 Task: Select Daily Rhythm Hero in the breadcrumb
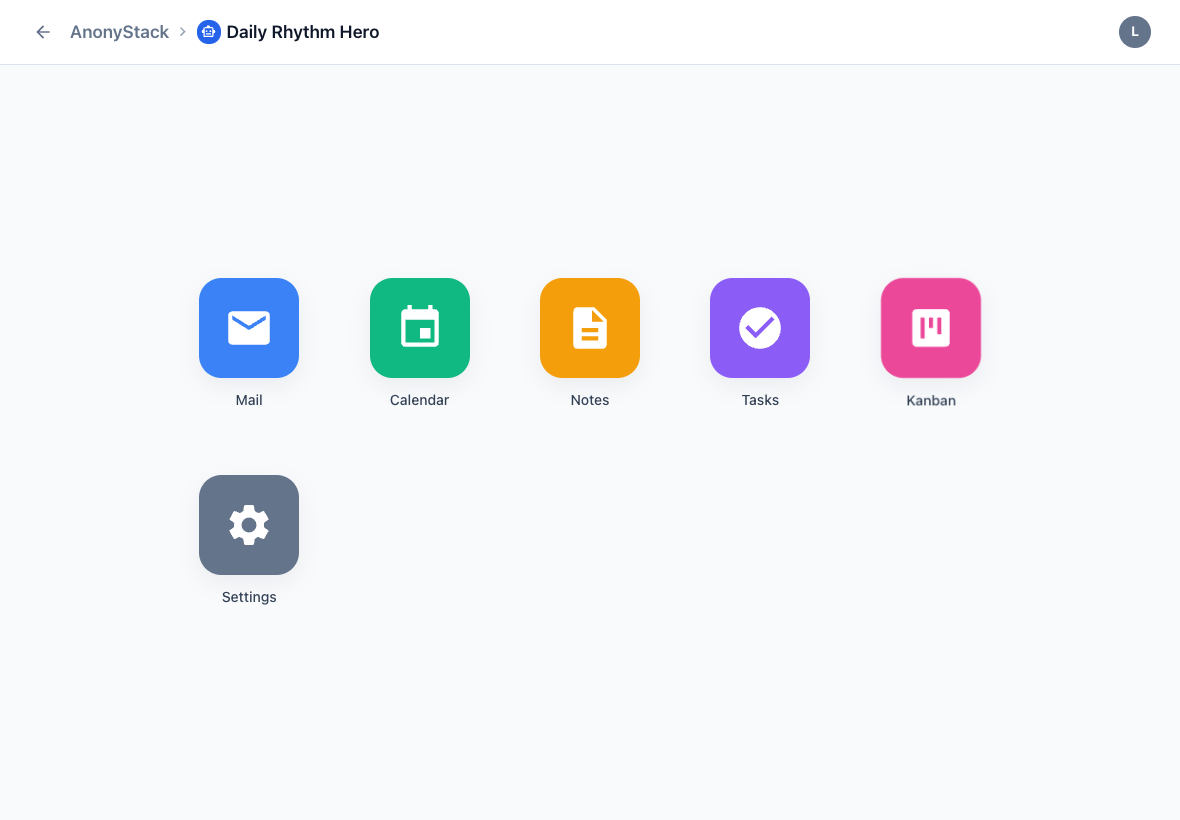pyautogui.click(x=302, y=31)
